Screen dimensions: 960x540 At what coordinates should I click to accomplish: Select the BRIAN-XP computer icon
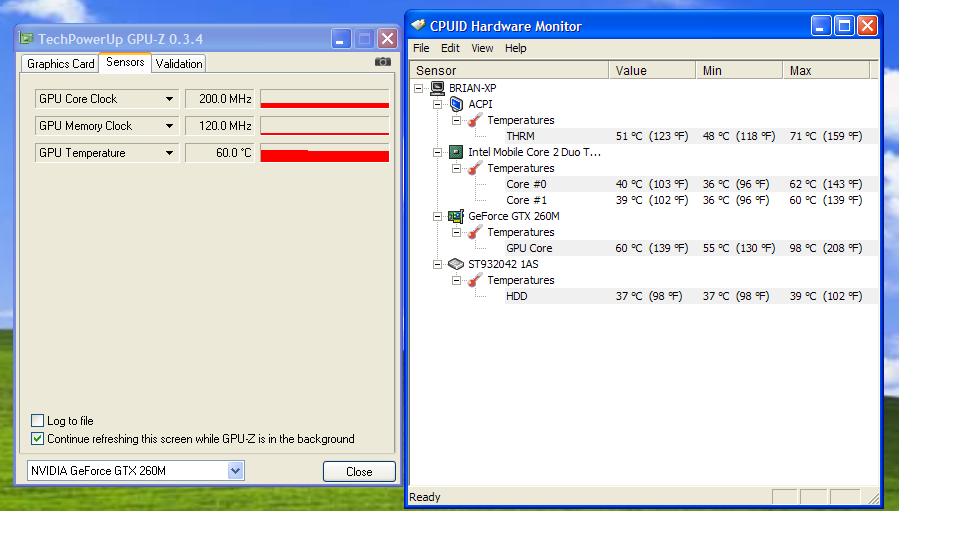pos(437,88)
